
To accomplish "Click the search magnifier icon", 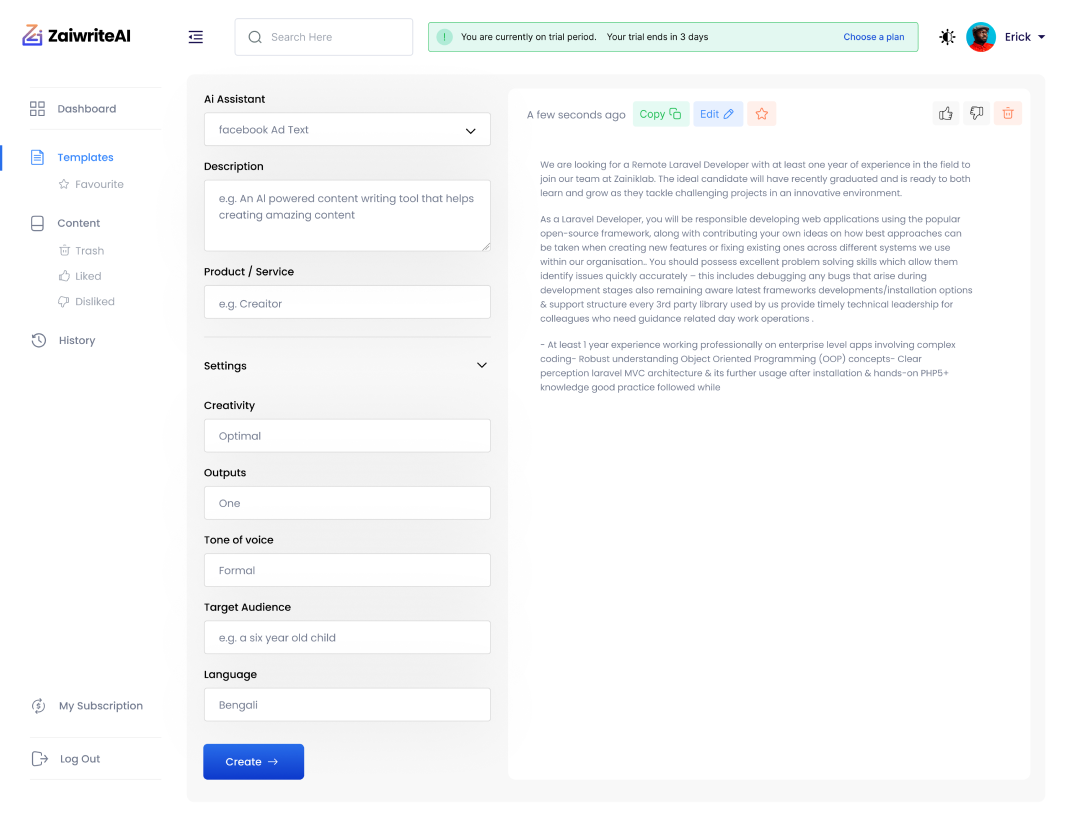I will [x=254, y=37].
